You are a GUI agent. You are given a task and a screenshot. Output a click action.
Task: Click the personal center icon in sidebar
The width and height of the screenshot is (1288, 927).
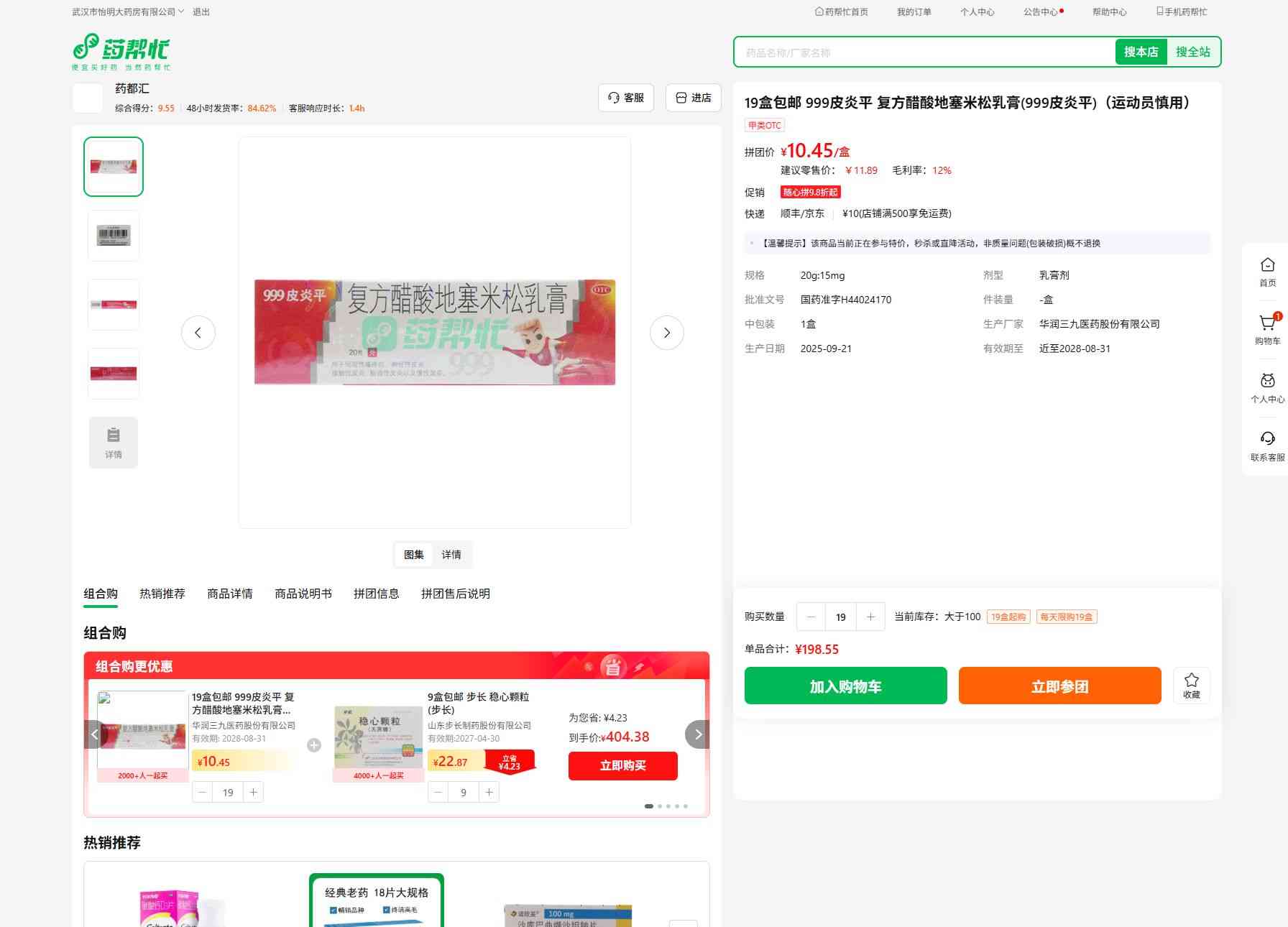pos(1267,382)
